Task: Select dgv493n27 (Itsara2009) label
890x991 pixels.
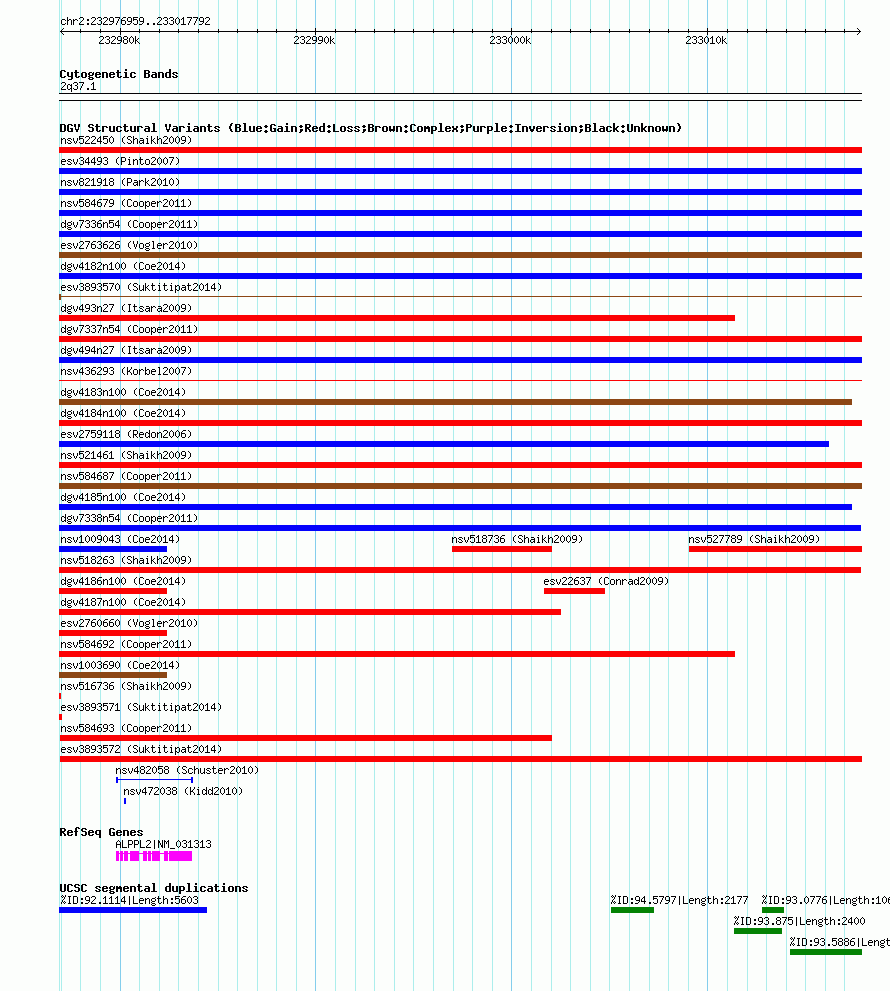Action: coord(126,308)
